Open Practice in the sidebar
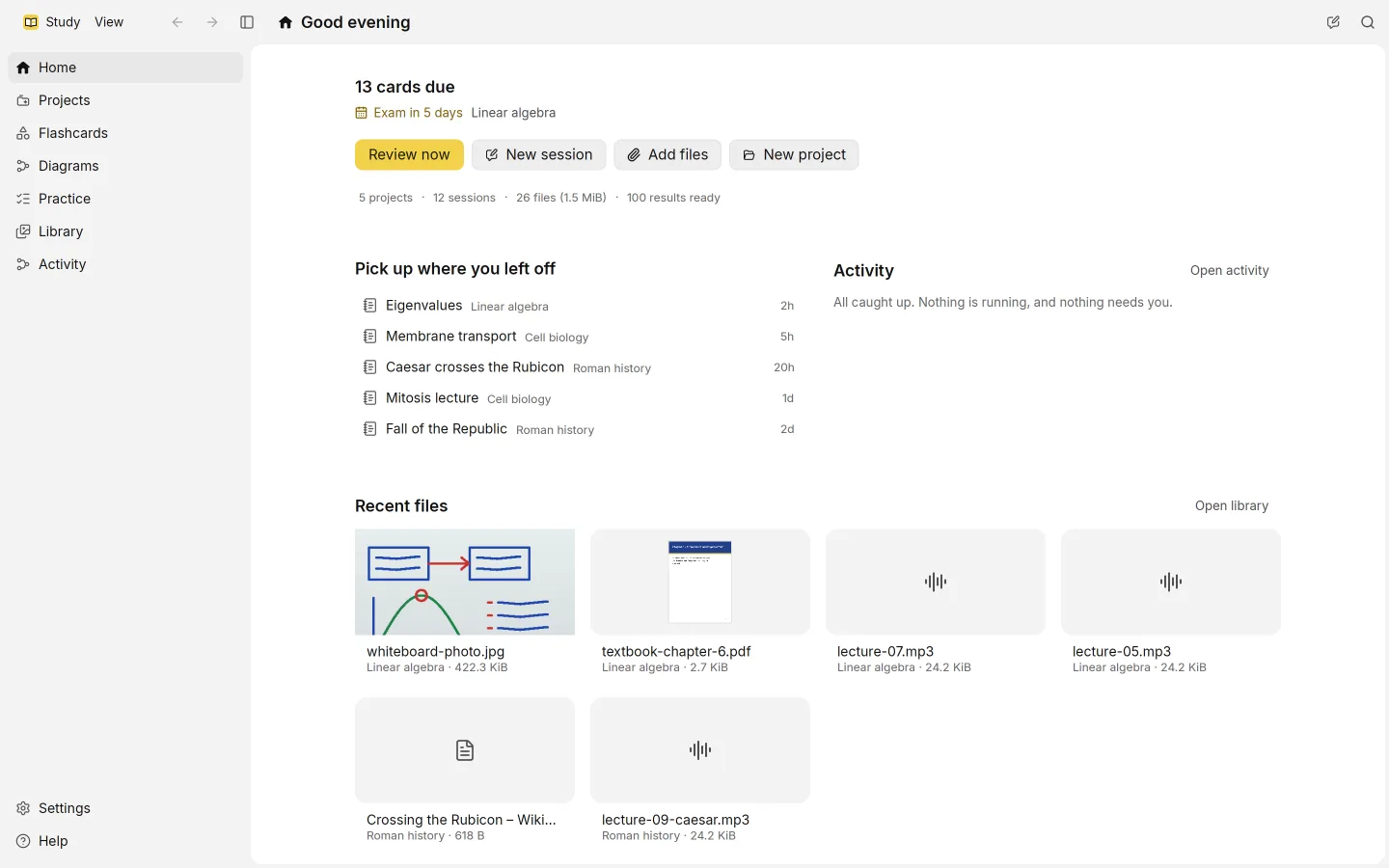Viewport: 1389px width, 868px height. pos(125,199)
